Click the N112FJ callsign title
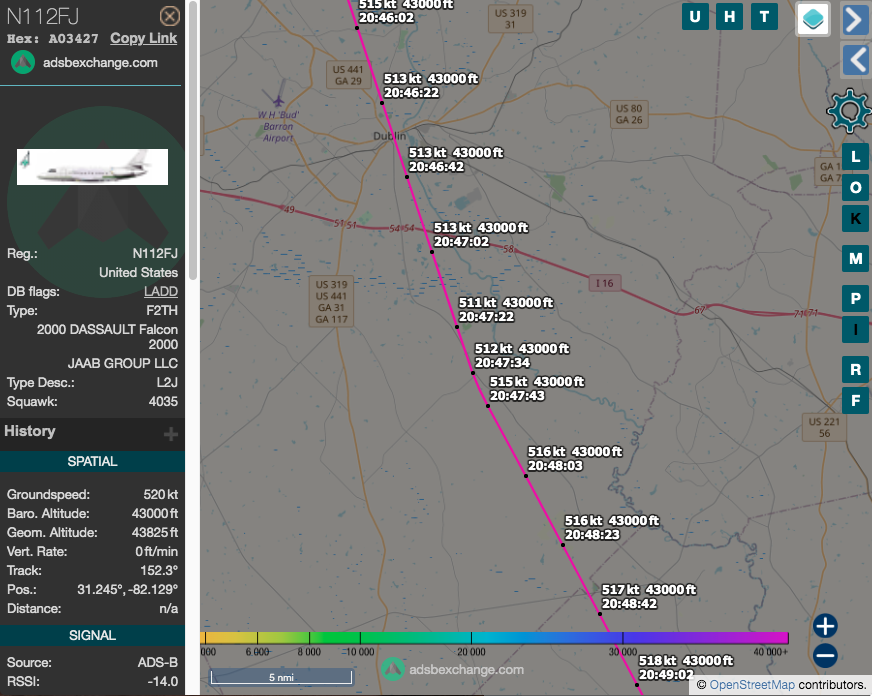Image resolution: width=872 pixels, height=696 pixels. pos(43,17)
